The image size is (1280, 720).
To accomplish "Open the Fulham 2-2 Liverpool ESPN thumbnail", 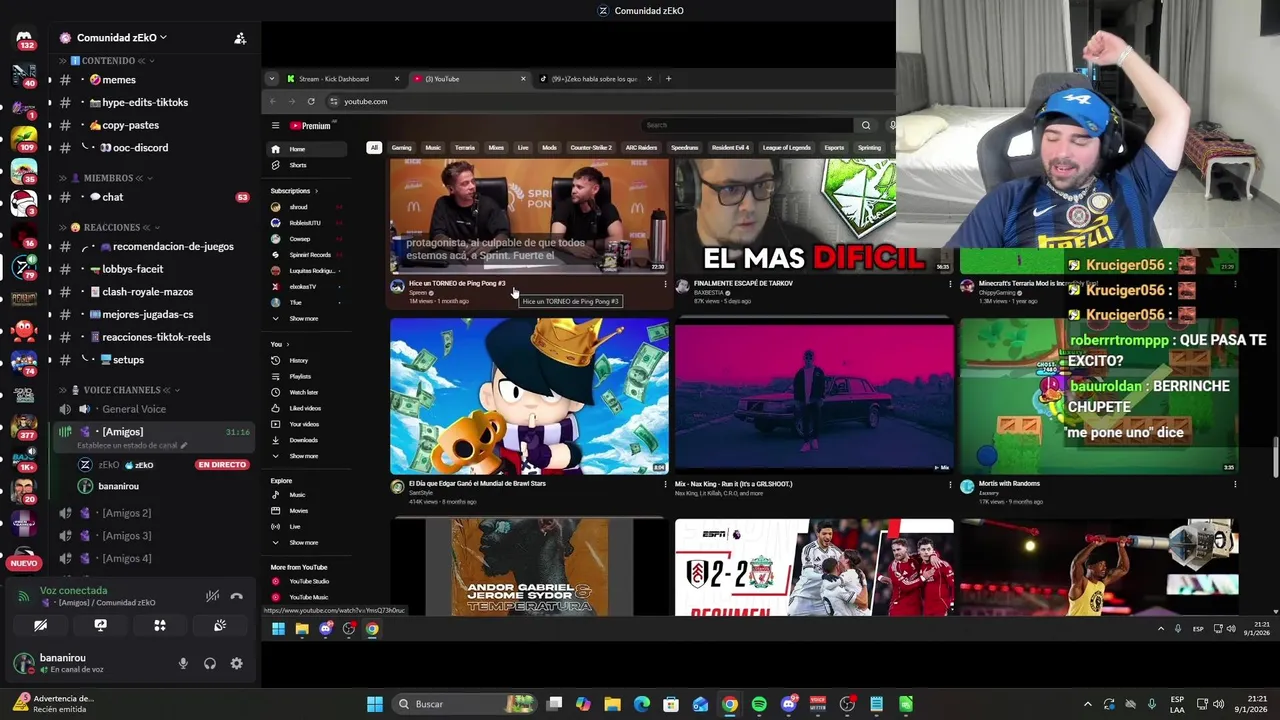I will 814,568.
